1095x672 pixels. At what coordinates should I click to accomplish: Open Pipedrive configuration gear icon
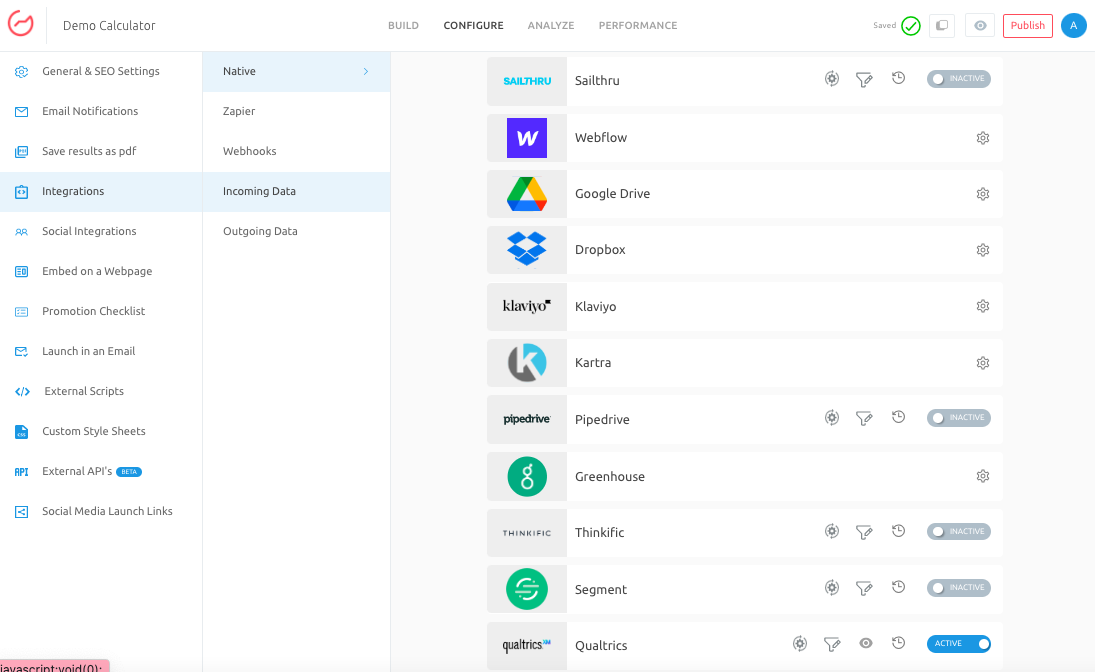click(832, 418)
